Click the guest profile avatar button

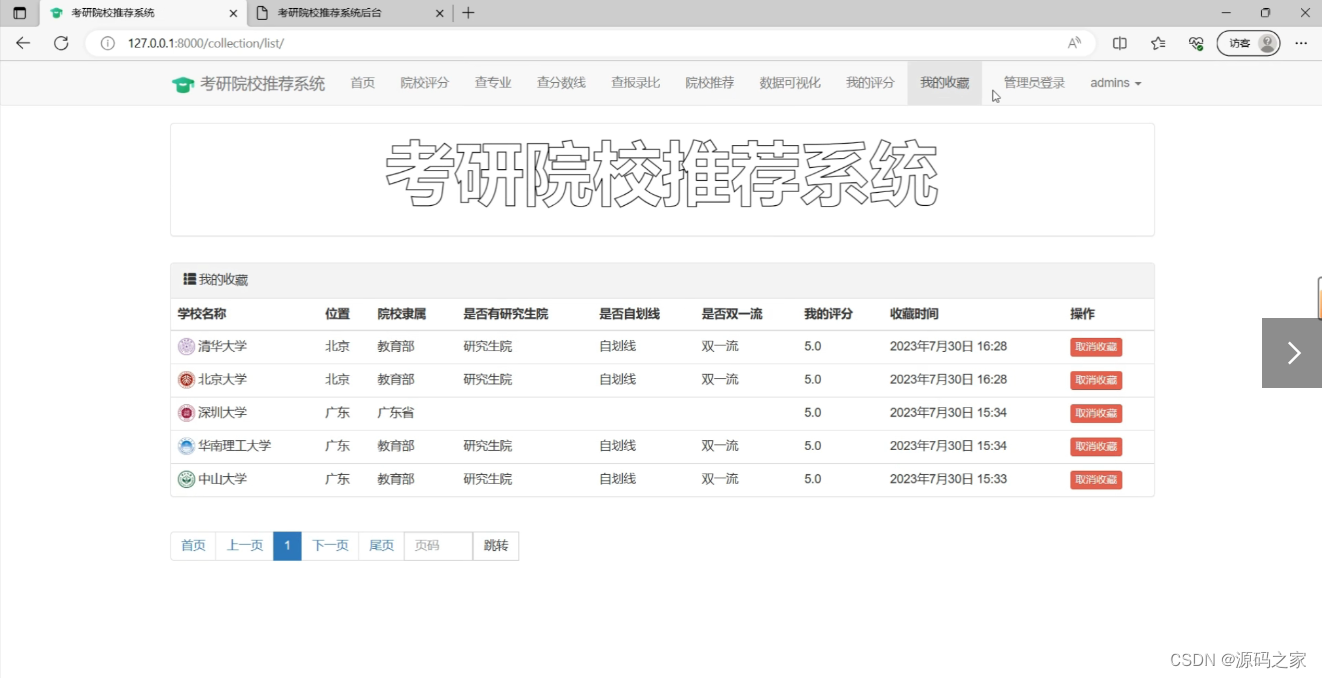[x=1249, y=43]
